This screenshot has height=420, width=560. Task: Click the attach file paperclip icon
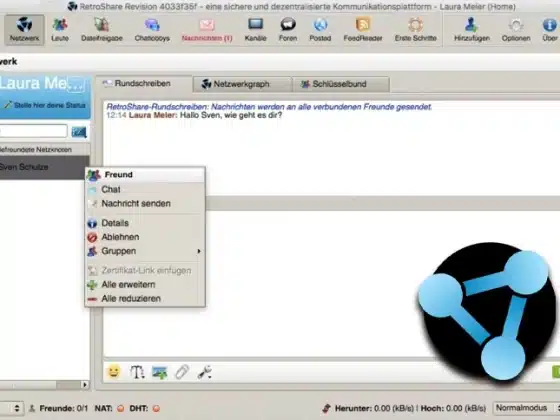[182, 372]
